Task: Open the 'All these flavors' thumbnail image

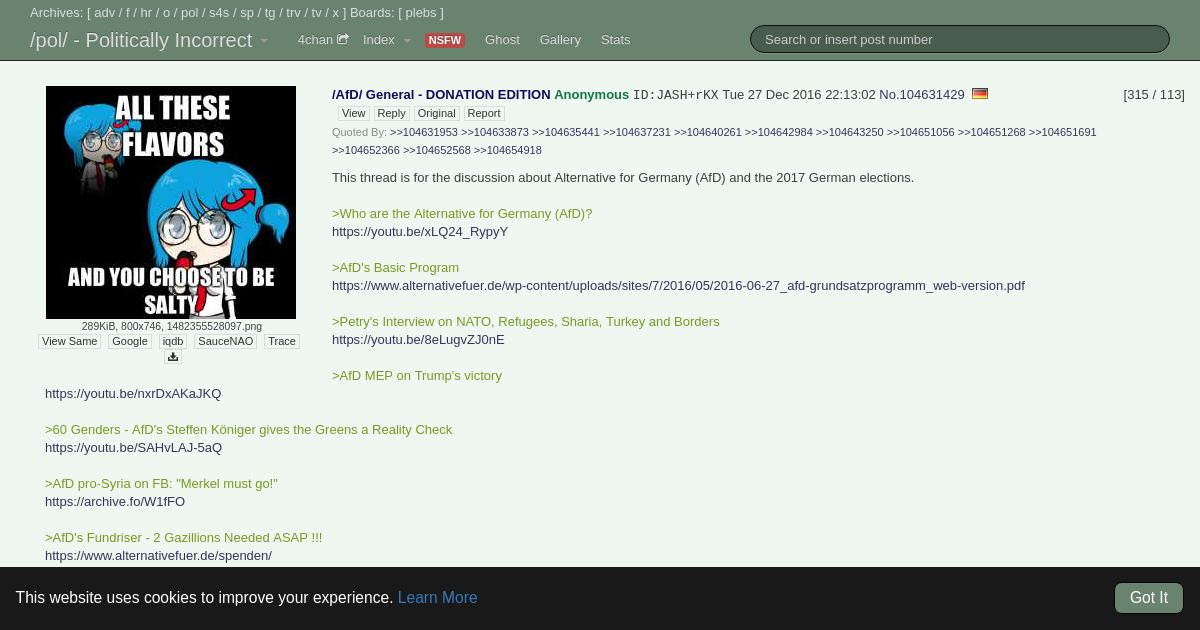Action: point(171,202)
